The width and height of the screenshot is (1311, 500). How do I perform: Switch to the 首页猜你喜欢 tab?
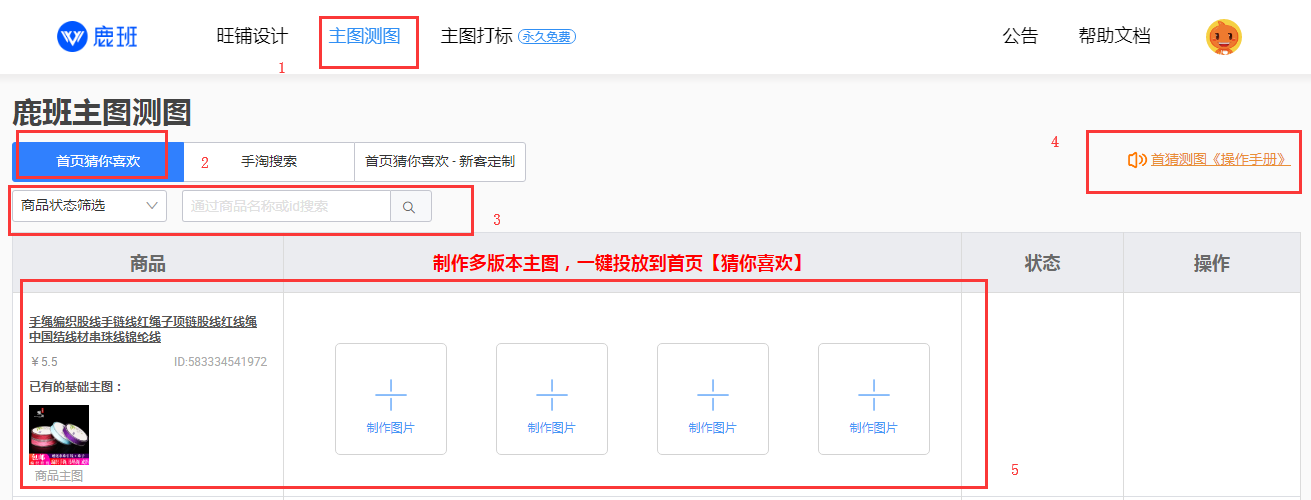(98, 161)
